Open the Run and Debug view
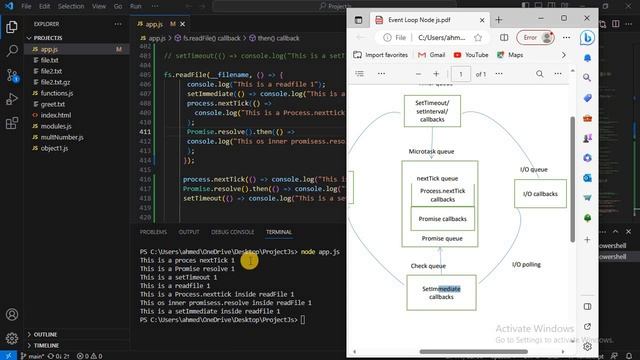The width and height of the screenshot is (640, 360). (12, 99)
